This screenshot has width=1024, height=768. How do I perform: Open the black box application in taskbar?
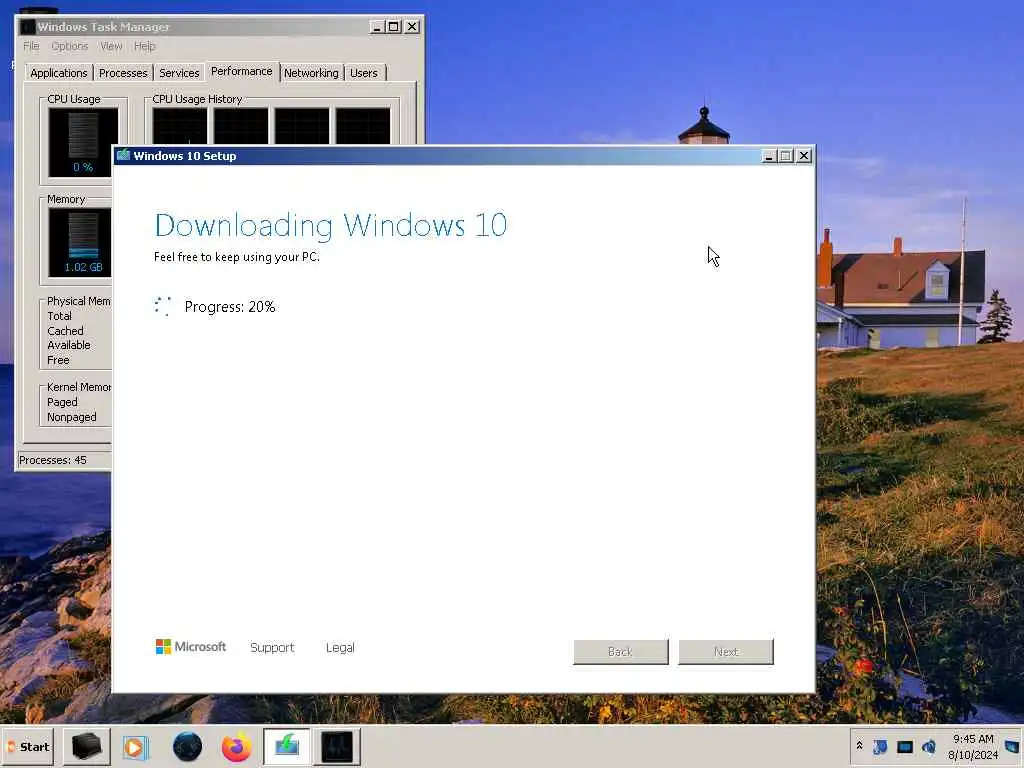coord(86,746)
